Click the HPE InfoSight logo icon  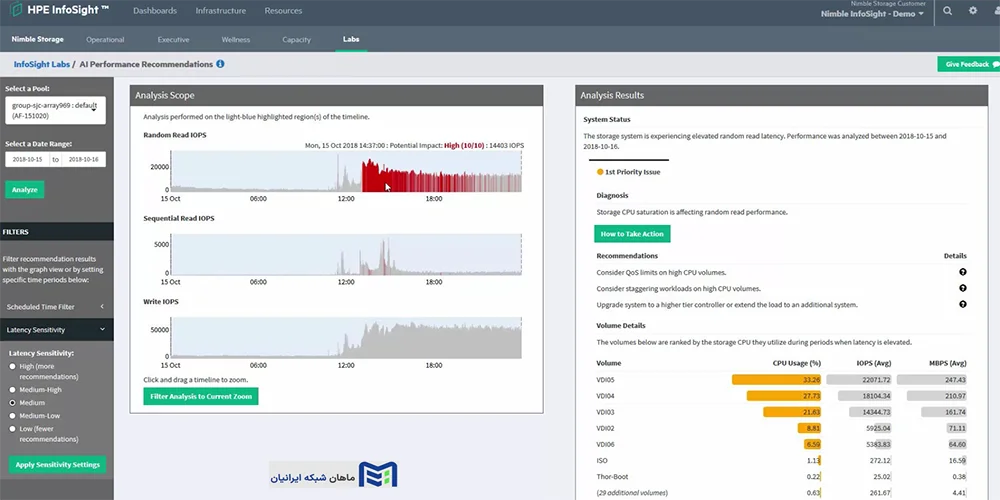point(16,10)
